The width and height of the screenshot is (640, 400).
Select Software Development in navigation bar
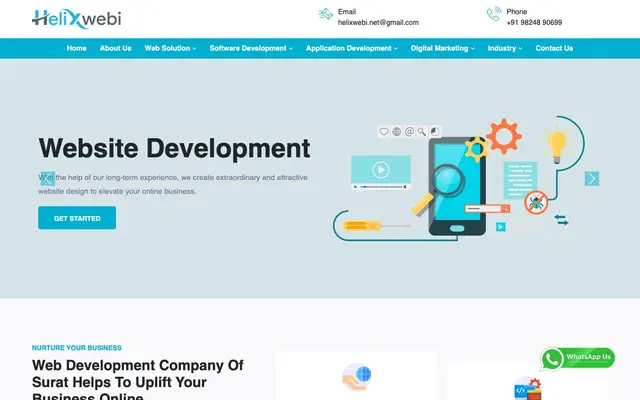(x=248, y=48)
